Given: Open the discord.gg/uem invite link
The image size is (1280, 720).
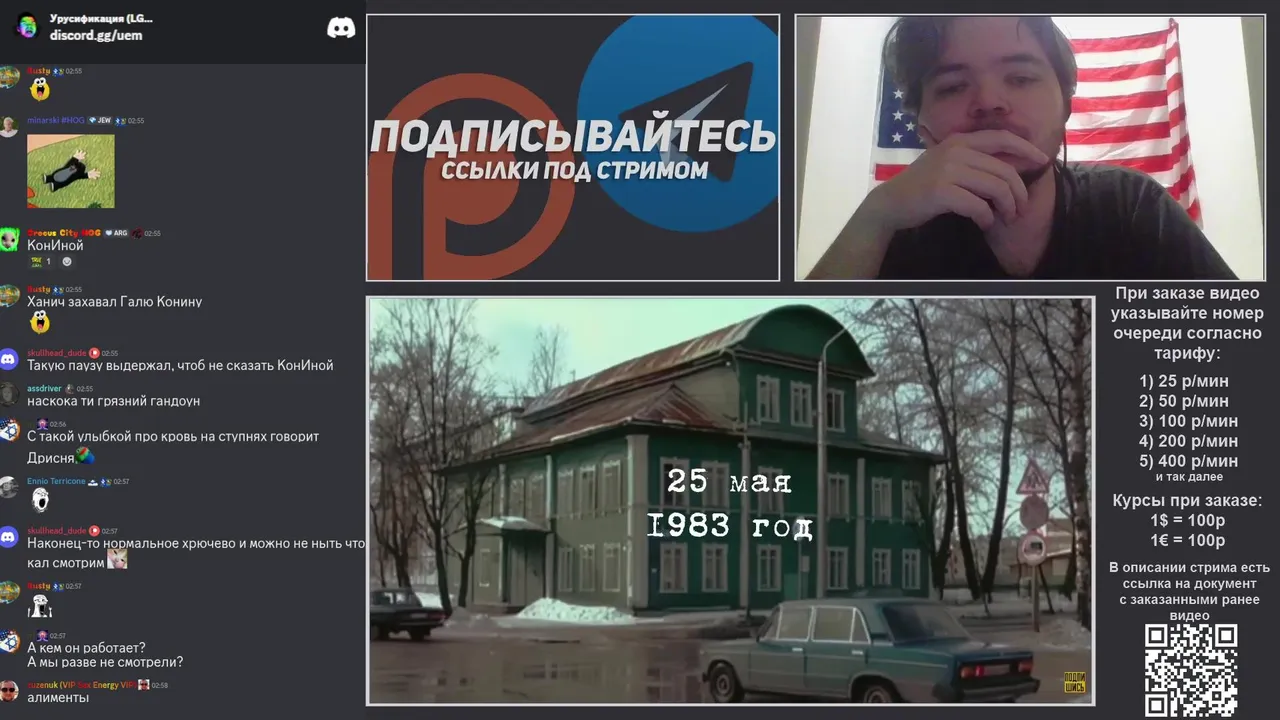Looking at the screenshot, I should tap(96, 35).
